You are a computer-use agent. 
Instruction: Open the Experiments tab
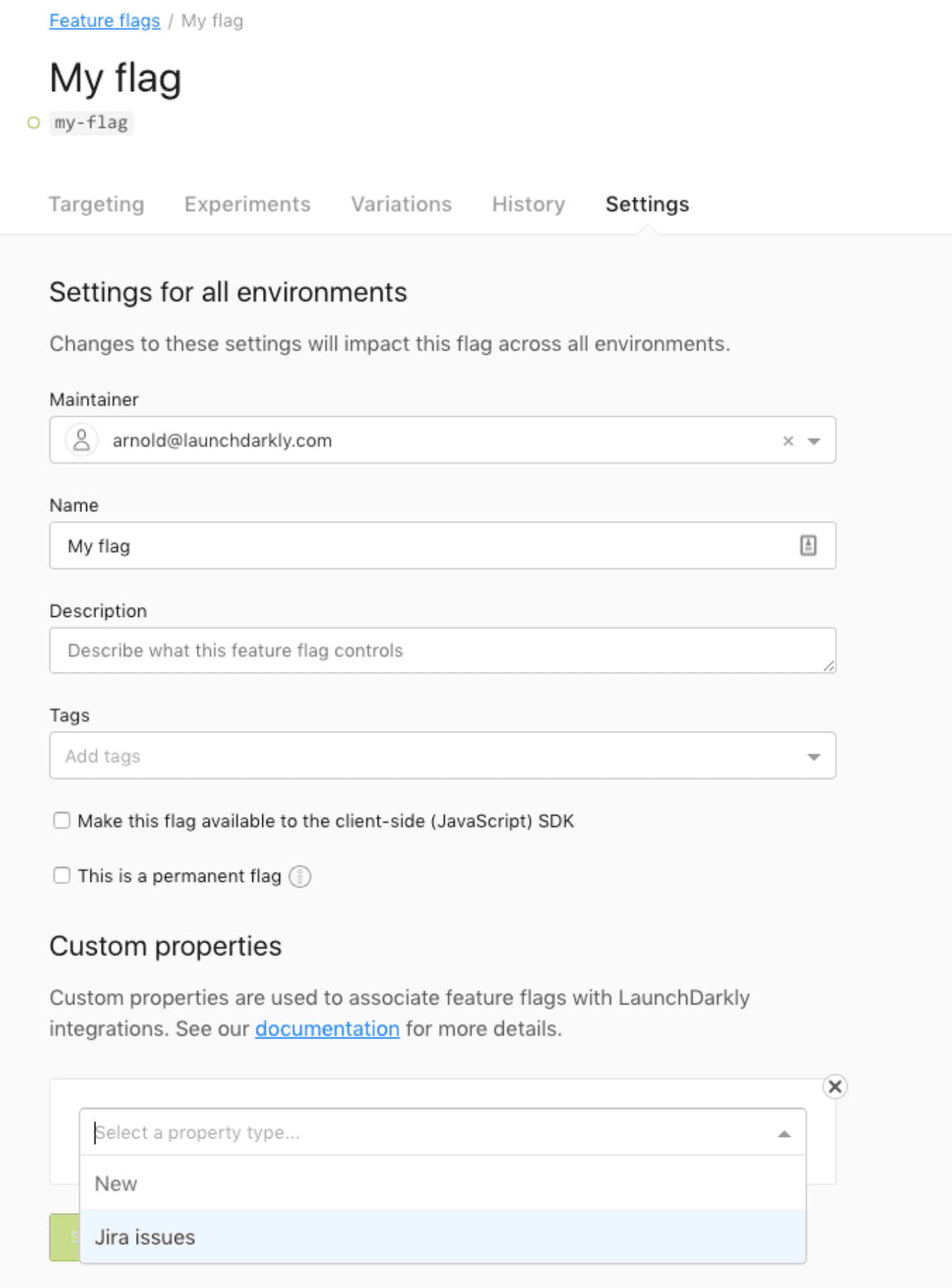[247, 204]
